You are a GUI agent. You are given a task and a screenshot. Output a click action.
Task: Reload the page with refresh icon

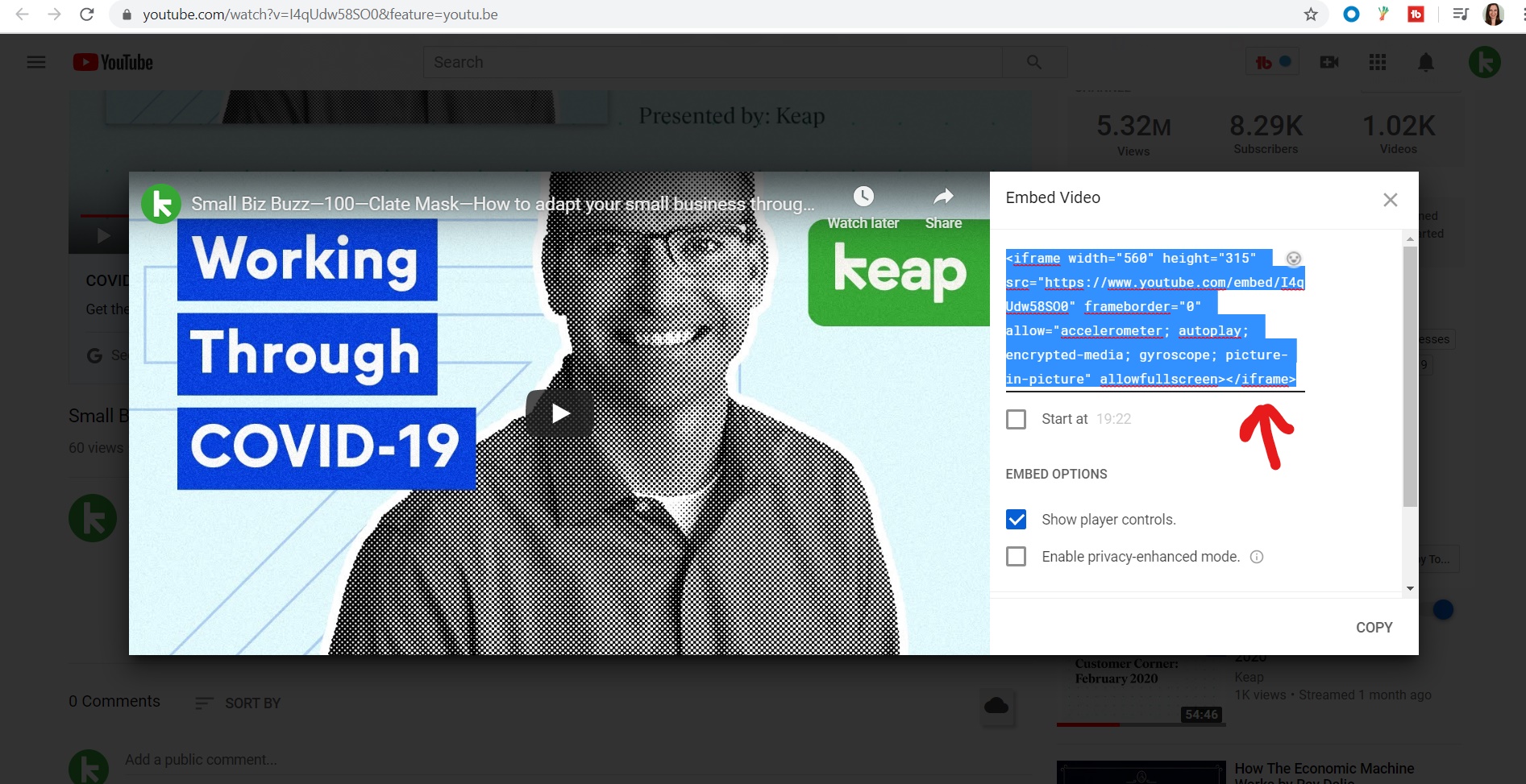(86, 15)
